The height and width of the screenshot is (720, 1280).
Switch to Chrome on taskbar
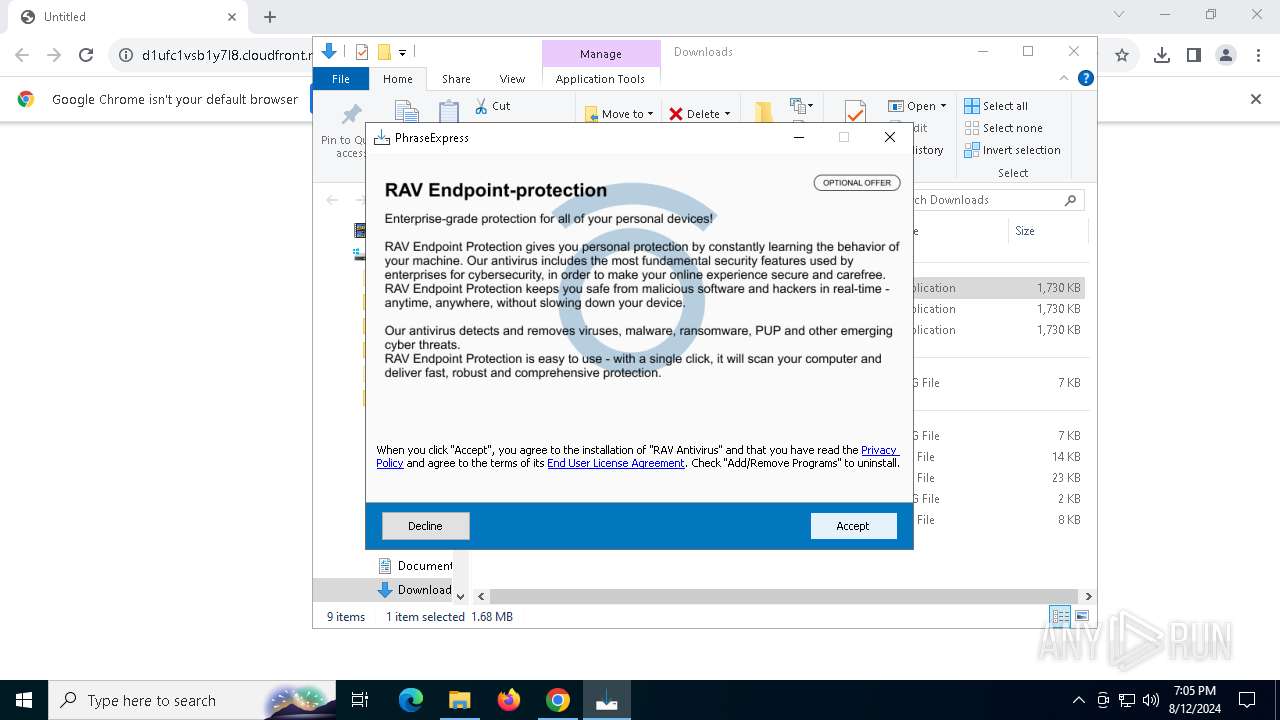tap(557, 700)
